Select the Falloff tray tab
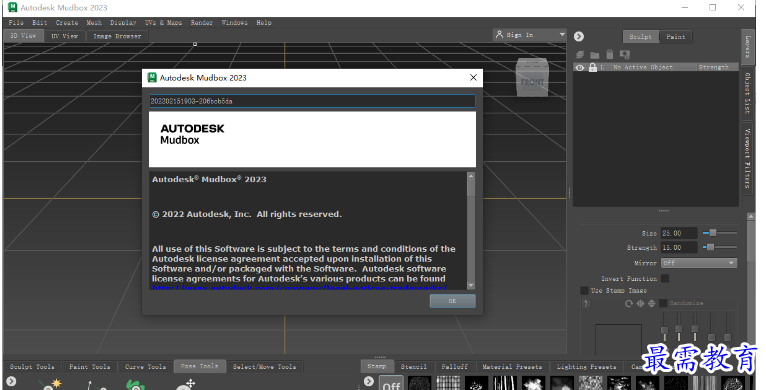The height and width of the screenshot is (390, 766). tap(454, 367)
